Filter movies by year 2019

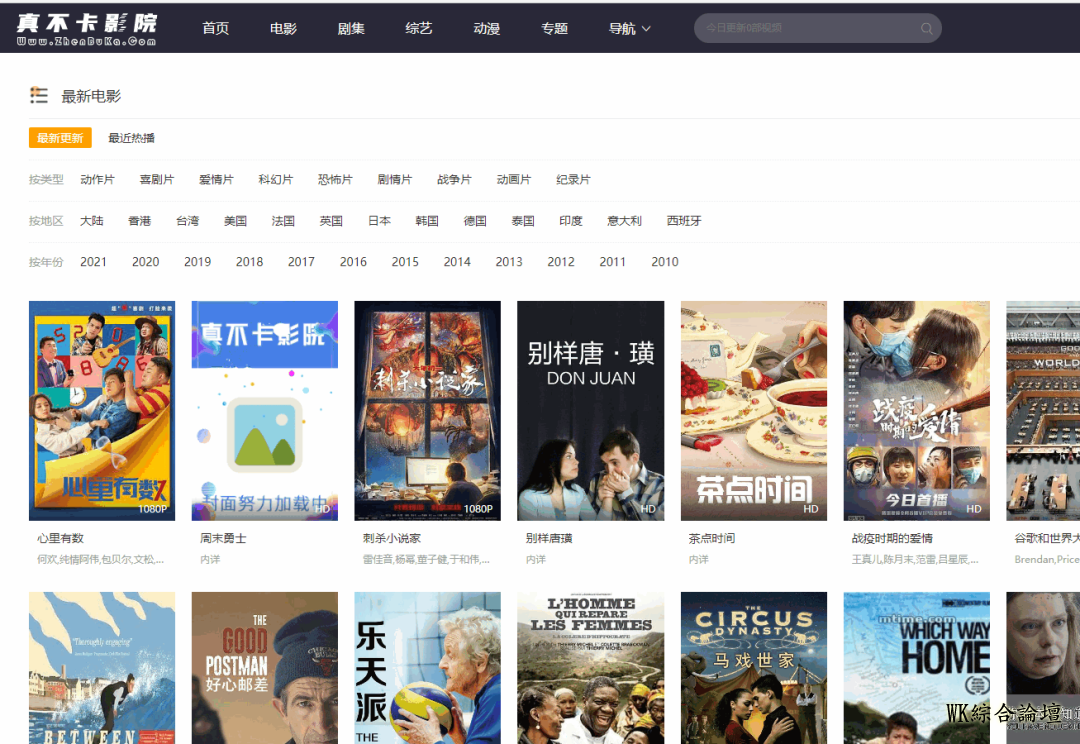(x=198, y=262)
